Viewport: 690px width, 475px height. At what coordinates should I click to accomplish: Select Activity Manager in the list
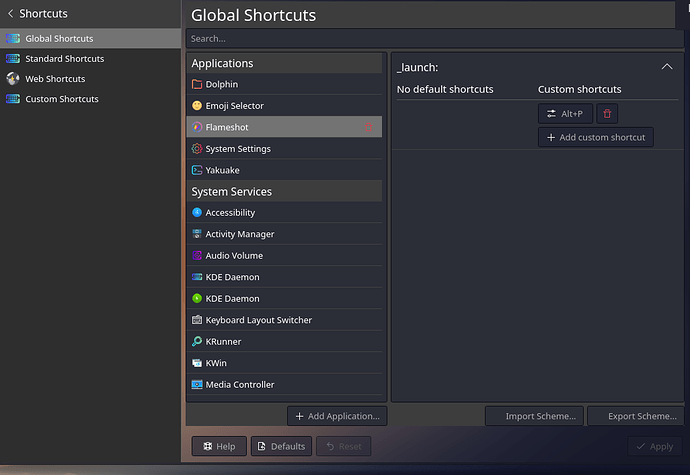(284, 234)
